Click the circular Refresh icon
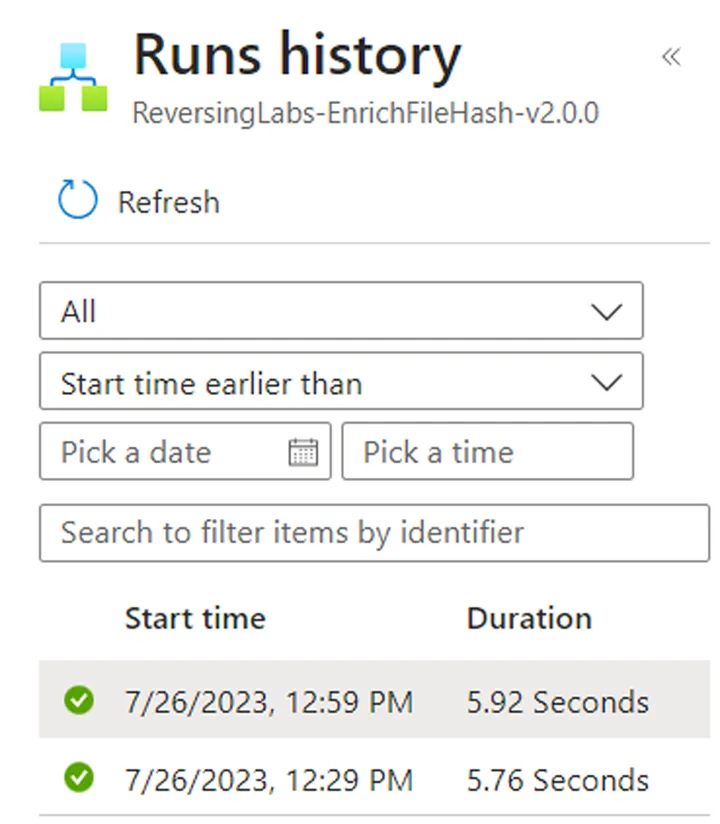 tap(77, 199)
